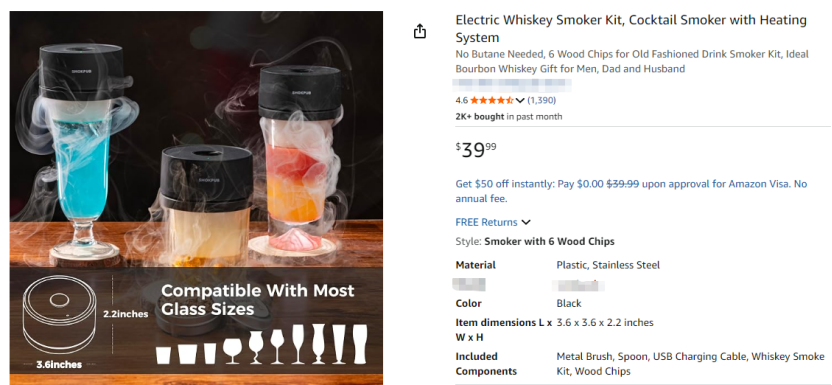Screen dimensions: 832x385
Task: Click the Style: Smoker with 6 Wood Chips label
Action: pos(535,241)
